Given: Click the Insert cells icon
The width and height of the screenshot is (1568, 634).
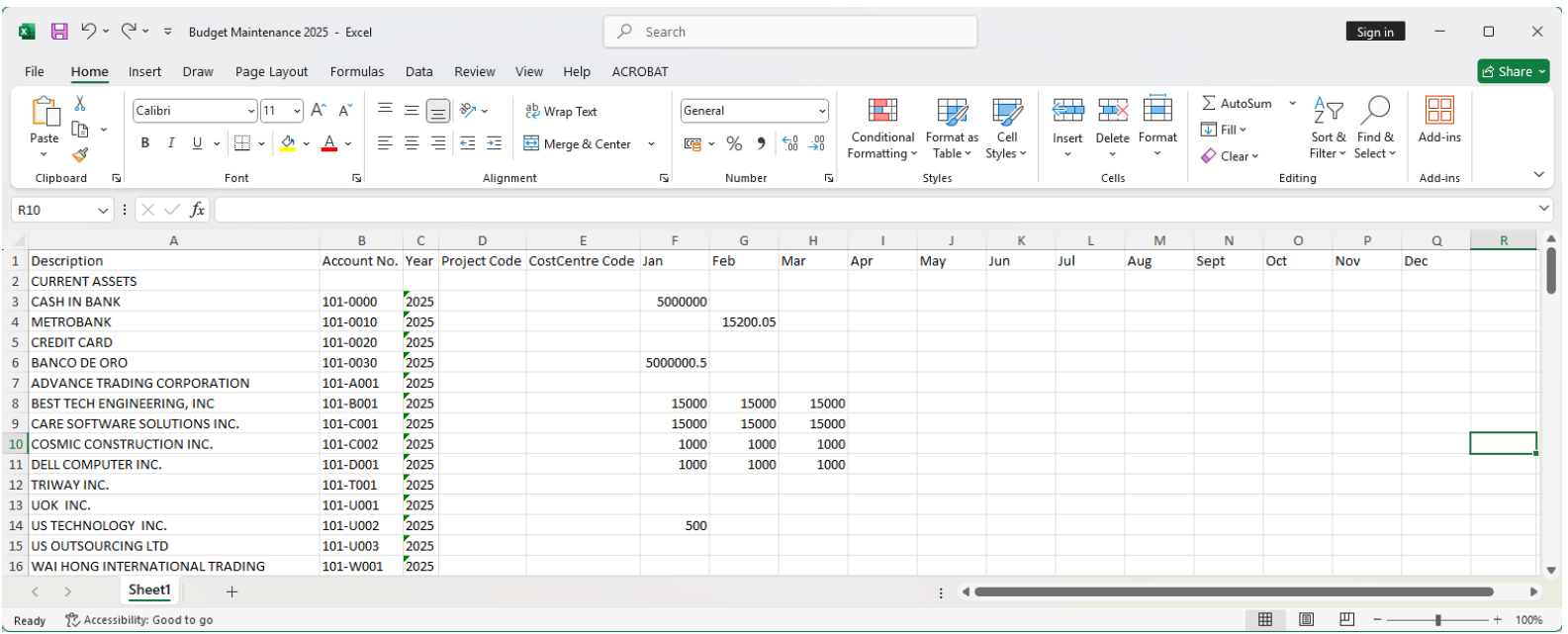Looking at the screenshot, I should [x=1067, y=109].
